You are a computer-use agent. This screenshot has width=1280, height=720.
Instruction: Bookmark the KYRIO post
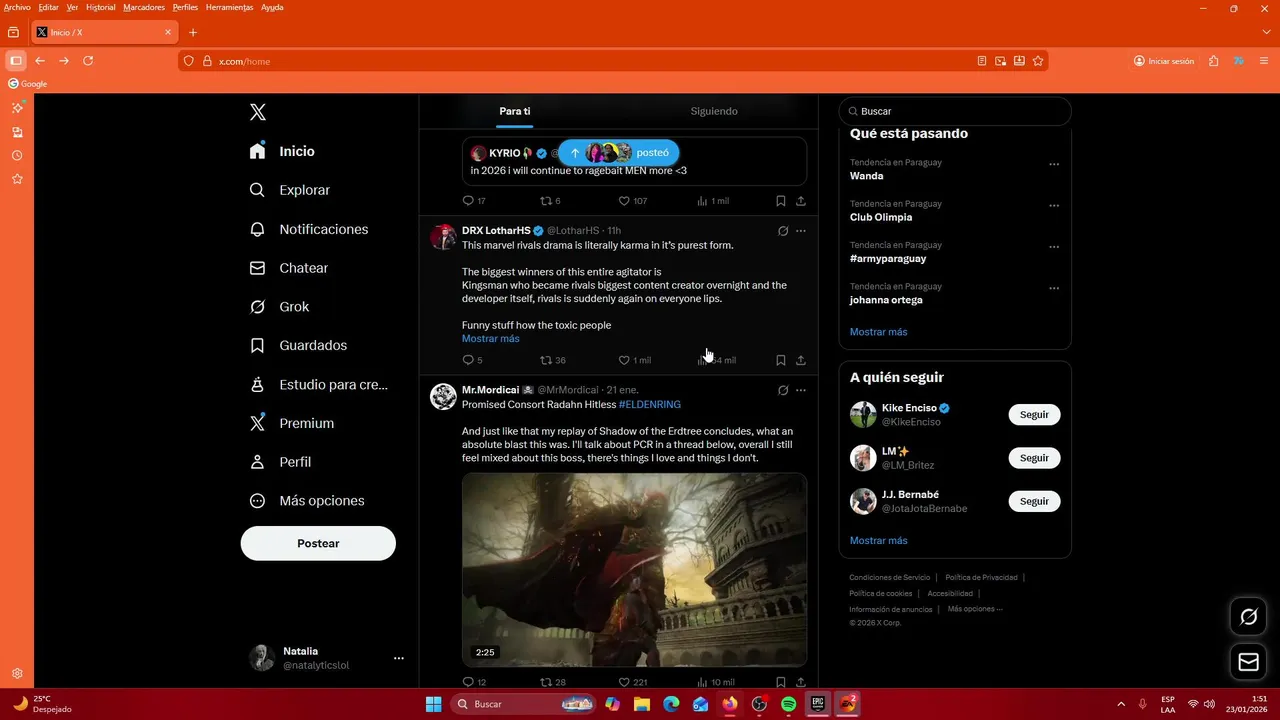(x=781, y=201)
